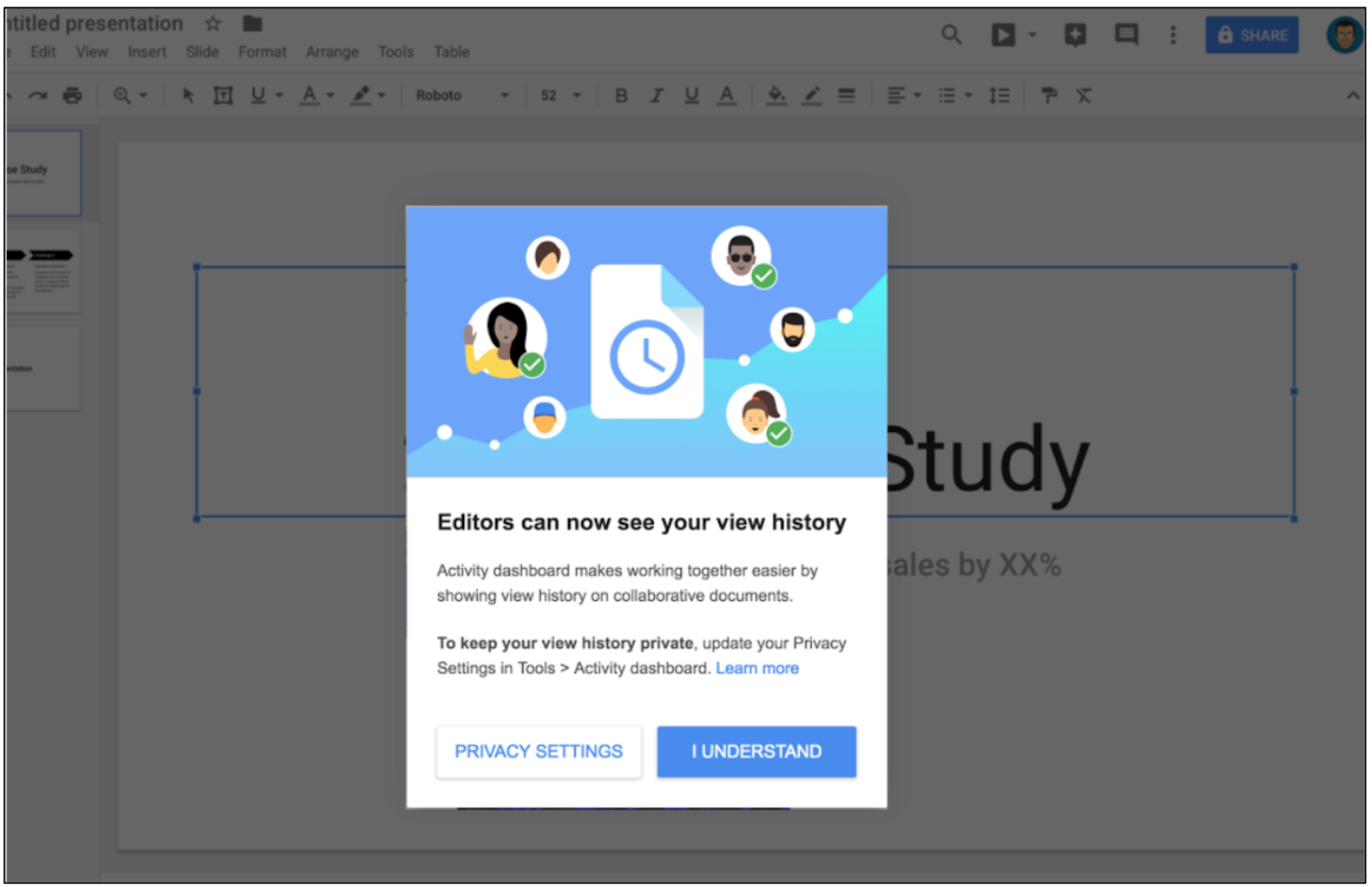The width and height of the screenshot is (1372, 887).
Task: Insert a text box with toolbar icon
Action: (x=223, y=95)
